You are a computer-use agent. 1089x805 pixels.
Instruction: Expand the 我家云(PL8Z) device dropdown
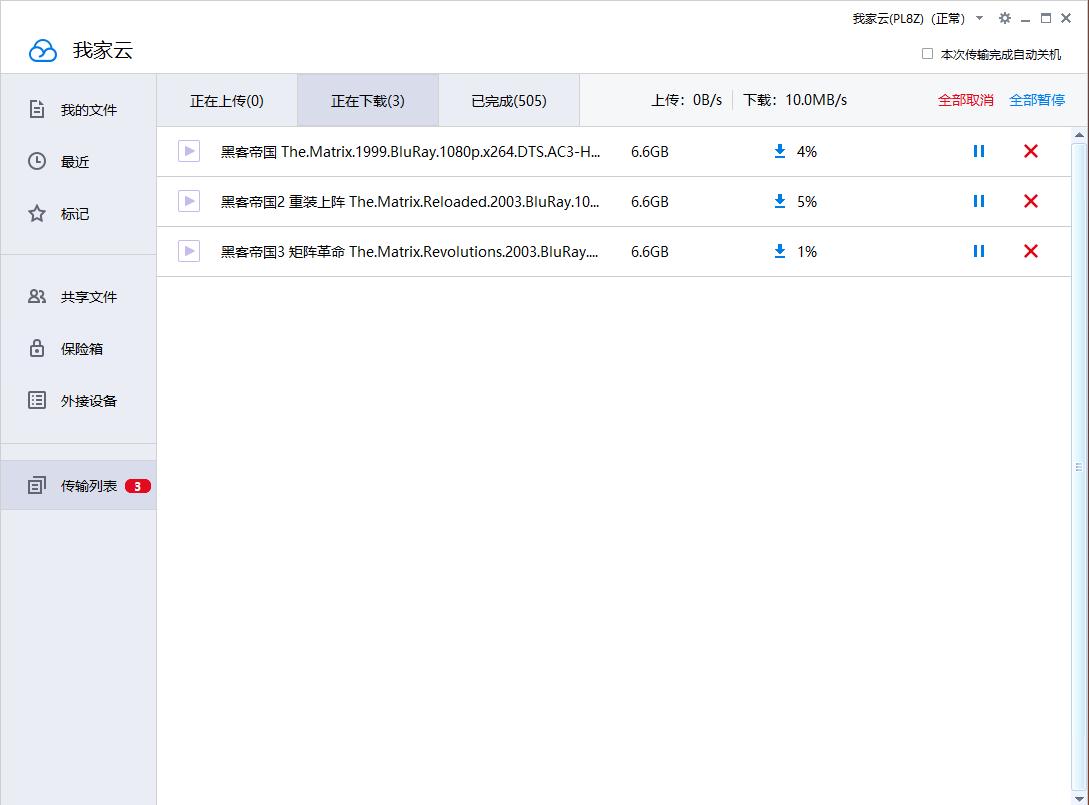pyautogui.click(x=978, y=18)
